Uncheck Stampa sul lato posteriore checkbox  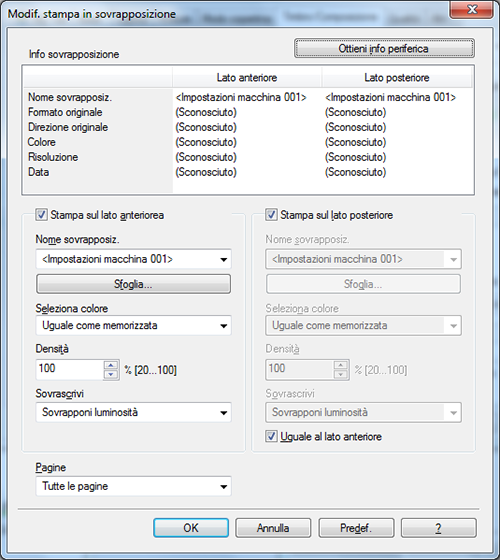(x=271, y=215)
